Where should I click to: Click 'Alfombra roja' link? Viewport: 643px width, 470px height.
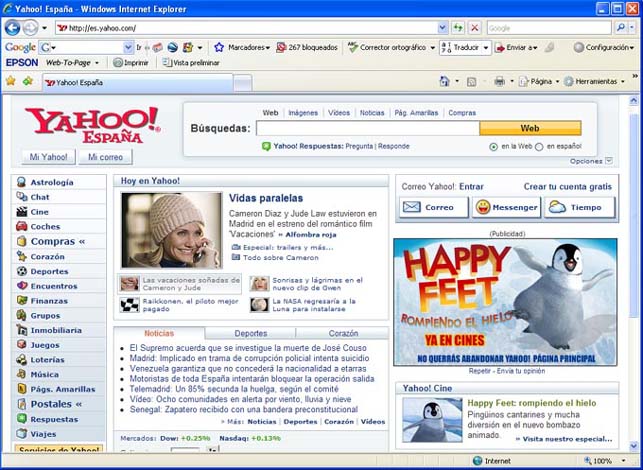click(x=311, y=235)
